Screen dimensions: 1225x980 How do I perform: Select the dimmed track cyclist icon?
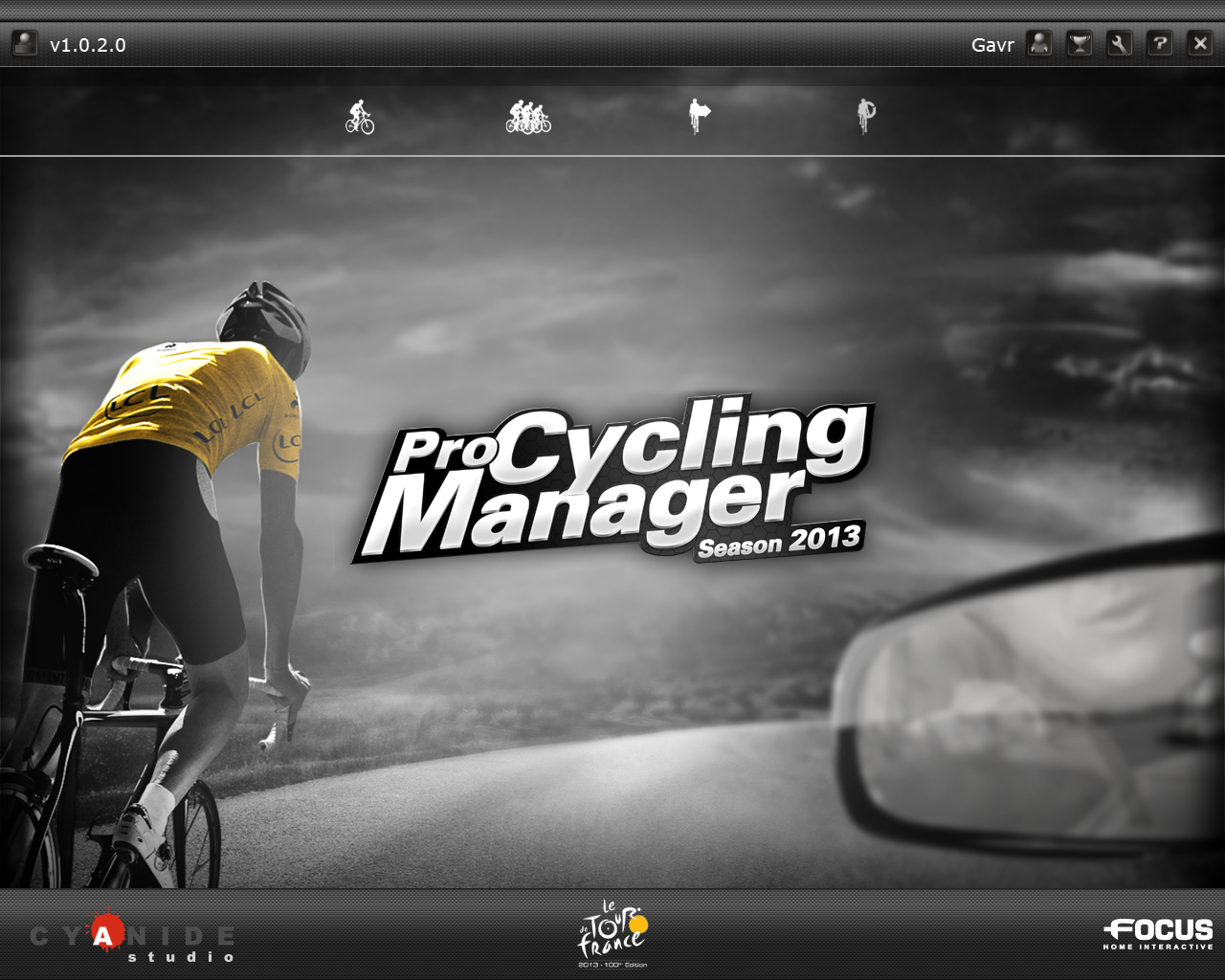pos(866,117)
